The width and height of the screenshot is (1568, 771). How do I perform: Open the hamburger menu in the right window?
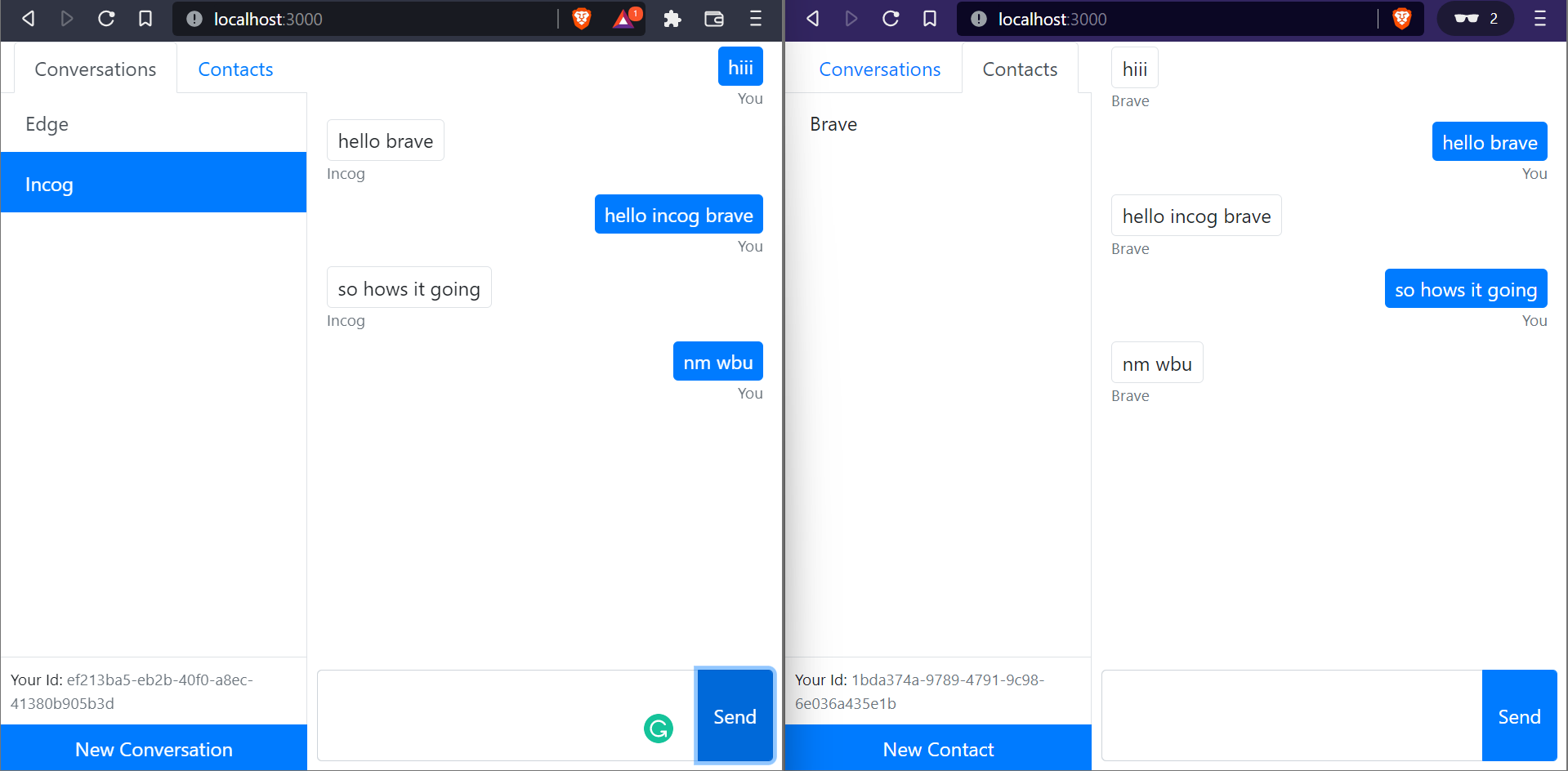coord(1541,19)
